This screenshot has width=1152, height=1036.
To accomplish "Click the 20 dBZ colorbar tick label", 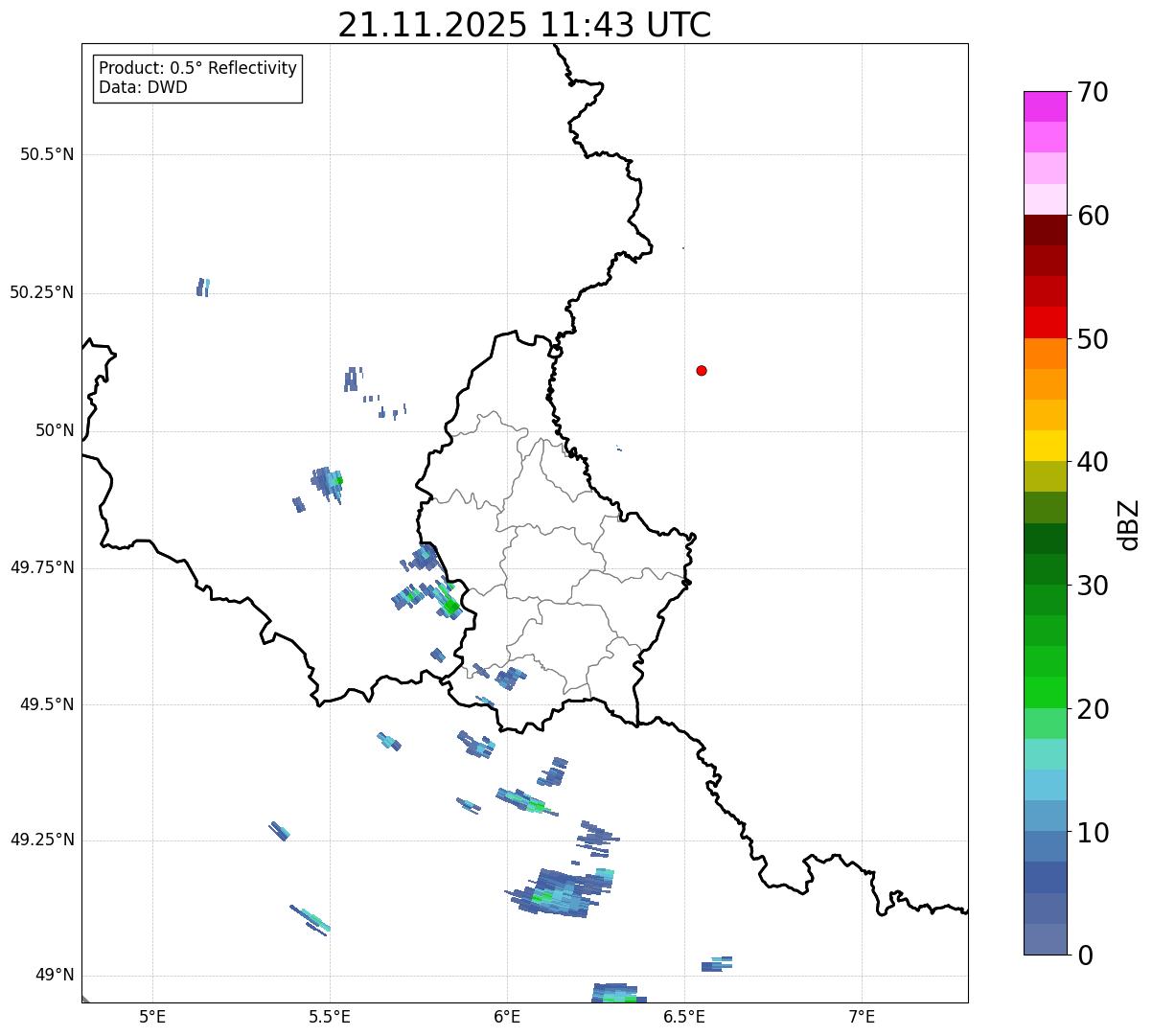I will 1093,709.
